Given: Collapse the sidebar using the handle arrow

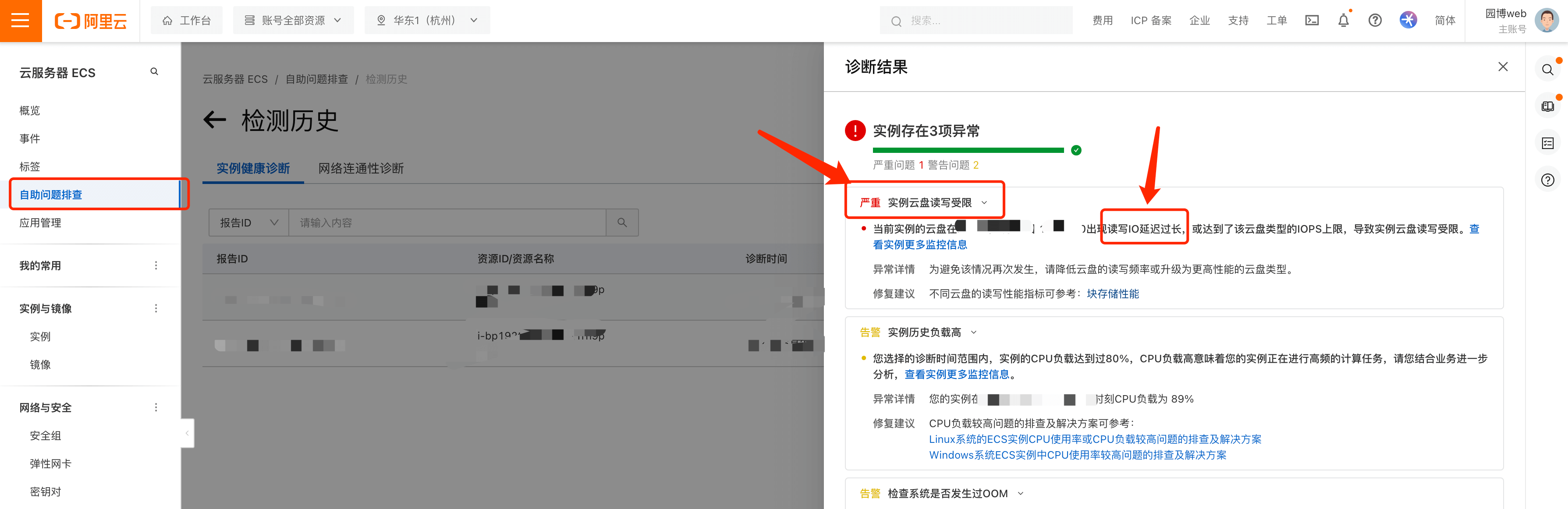Looking at the screenshot, I should (x=187, y=433).
